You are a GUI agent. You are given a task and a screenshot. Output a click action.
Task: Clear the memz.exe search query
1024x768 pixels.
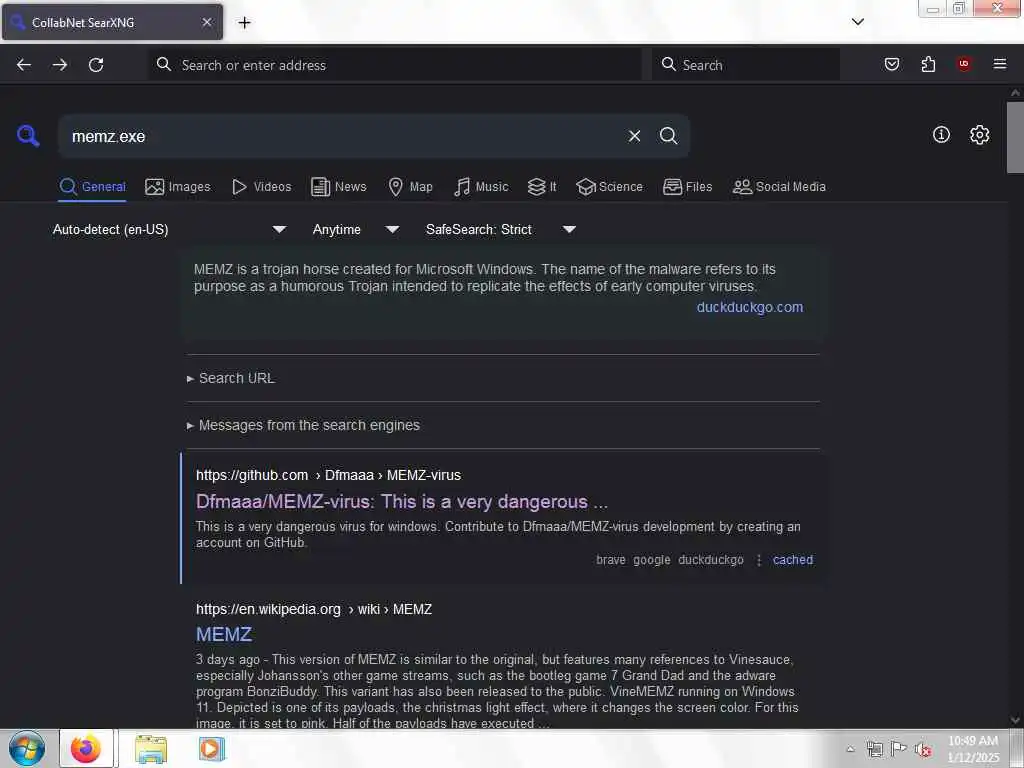634,136
